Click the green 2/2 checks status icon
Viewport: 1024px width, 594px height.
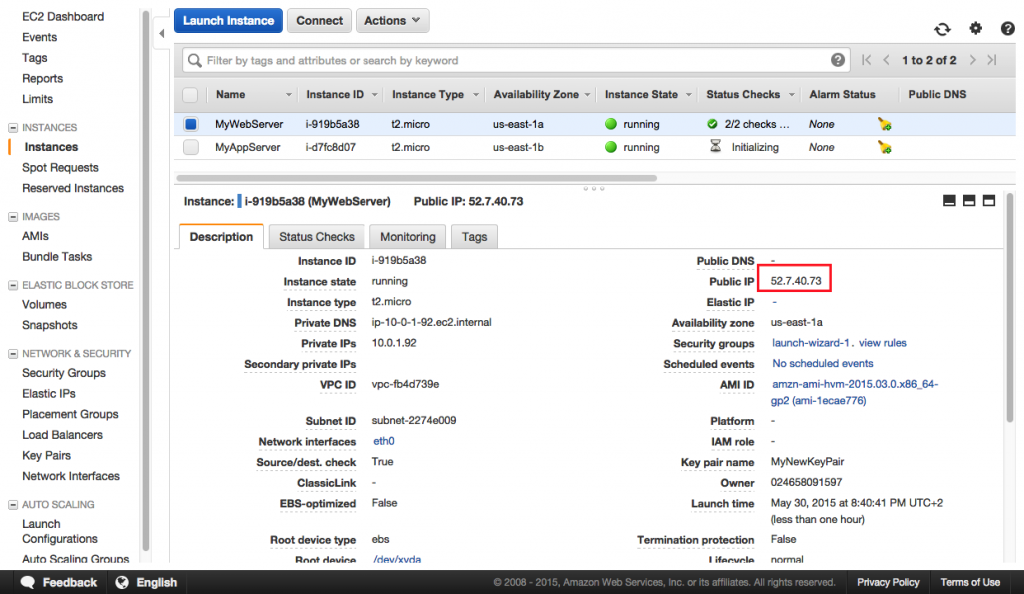712,124
